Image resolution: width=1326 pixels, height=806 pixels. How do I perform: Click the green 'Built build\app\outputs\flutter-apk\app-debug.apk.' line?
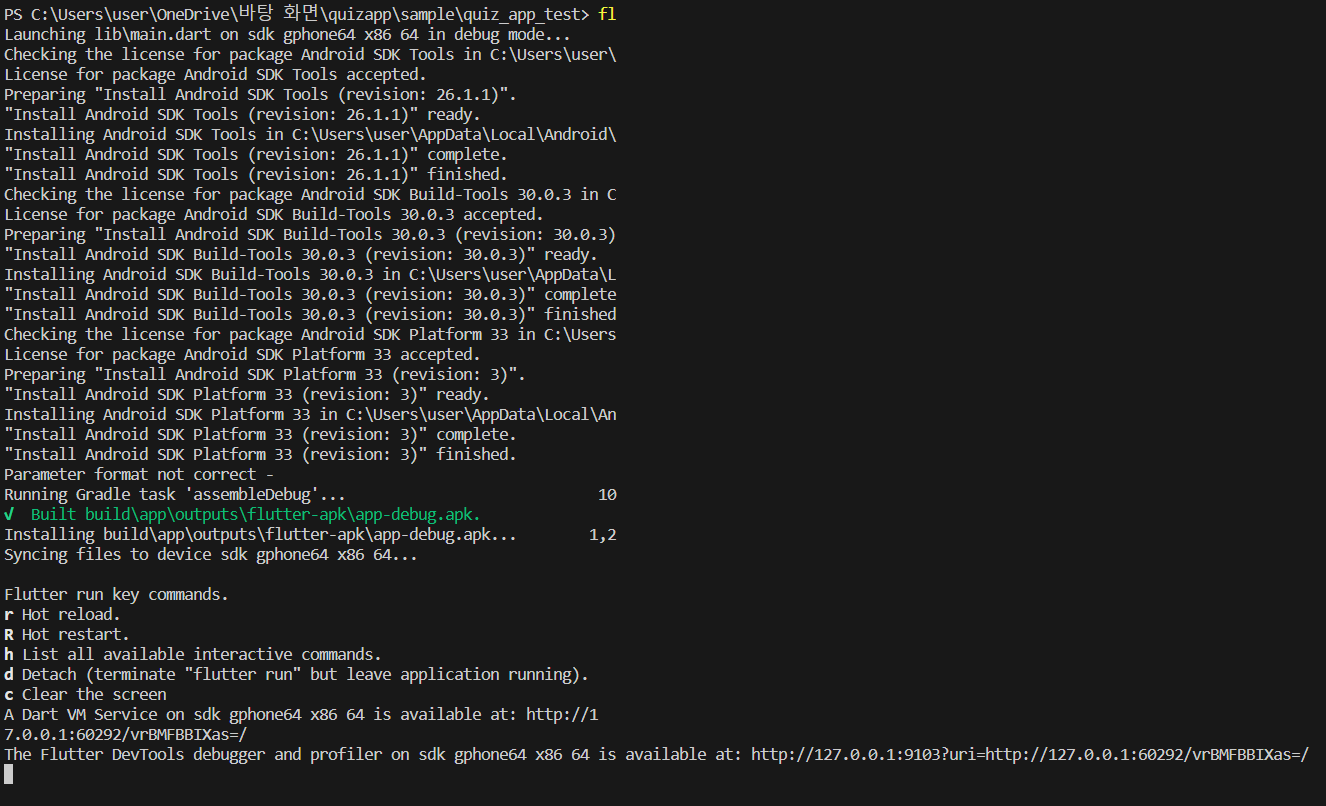click(256, 514)
